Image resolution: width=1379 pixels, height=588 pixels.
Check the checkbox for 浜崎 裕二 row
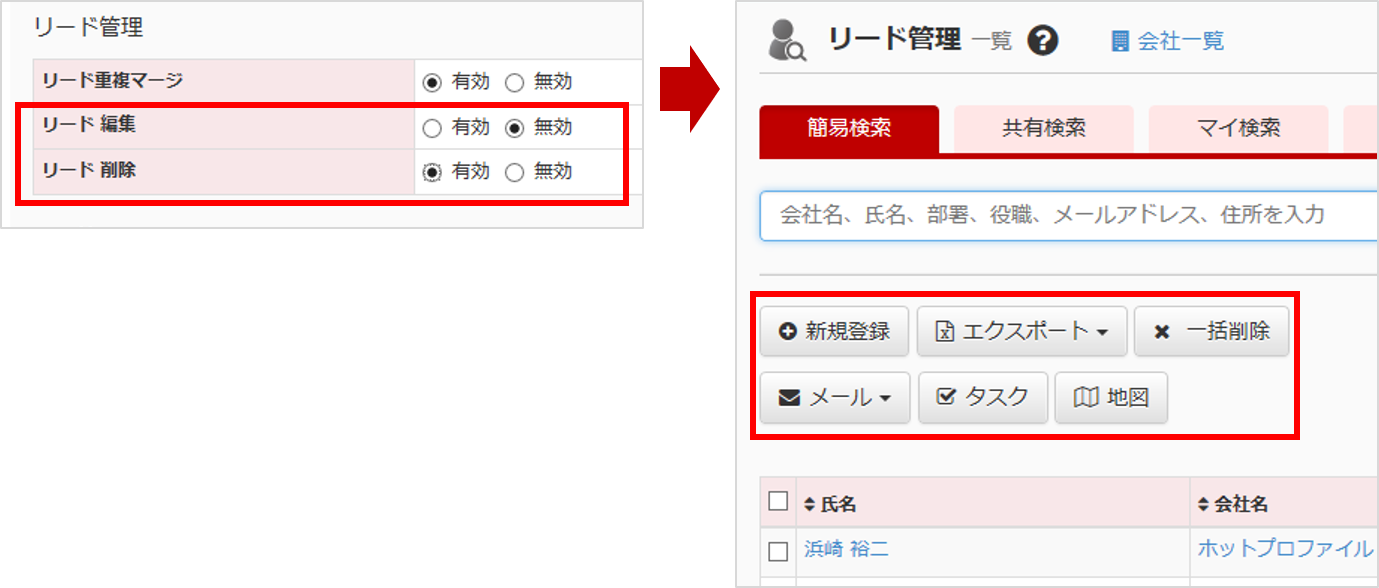(x=778, y=551)
